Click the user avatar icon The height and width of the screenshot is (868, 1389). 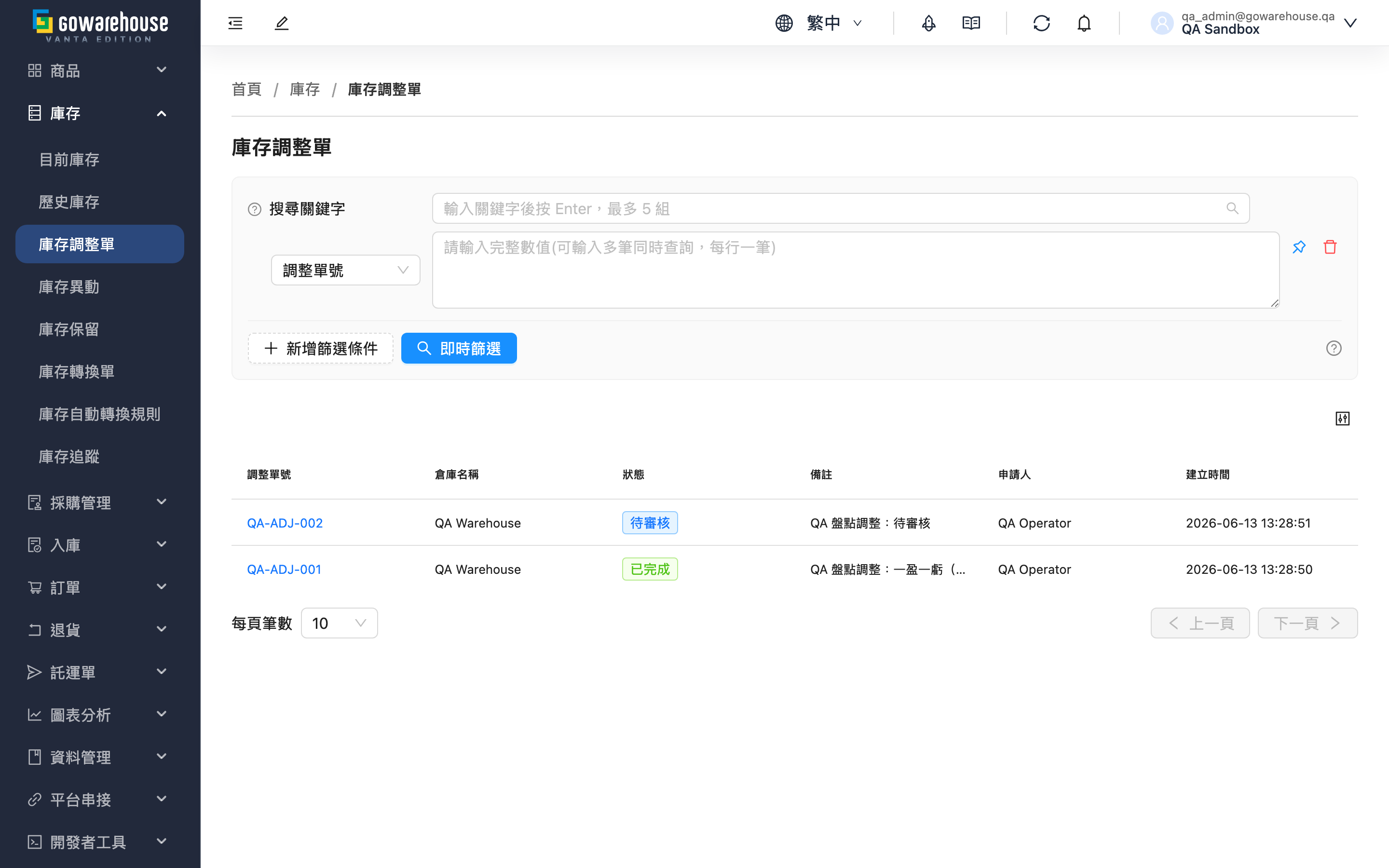pos(1162,23)
